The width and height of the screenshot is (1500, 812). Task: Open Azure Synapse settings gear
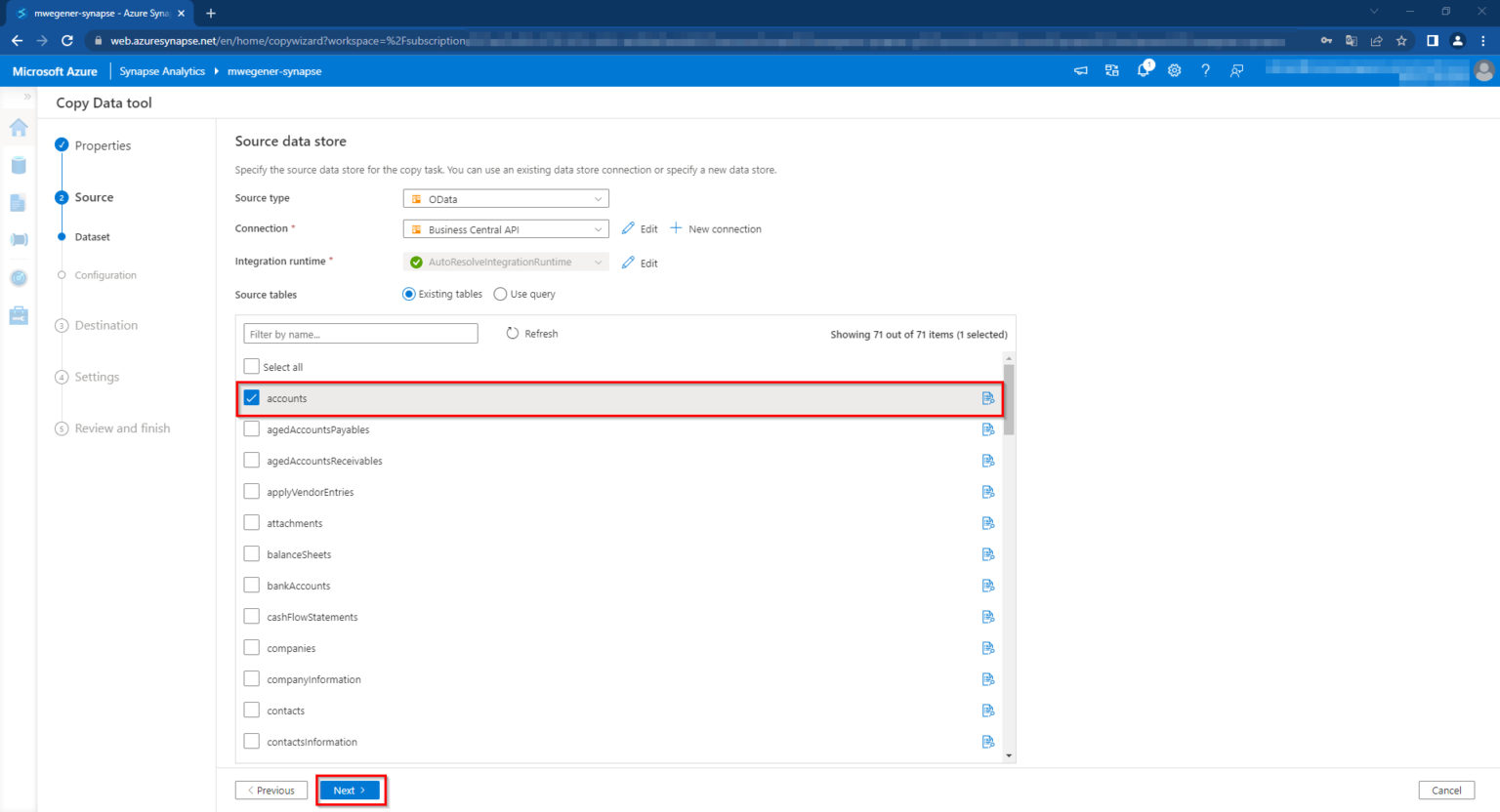1174,70
